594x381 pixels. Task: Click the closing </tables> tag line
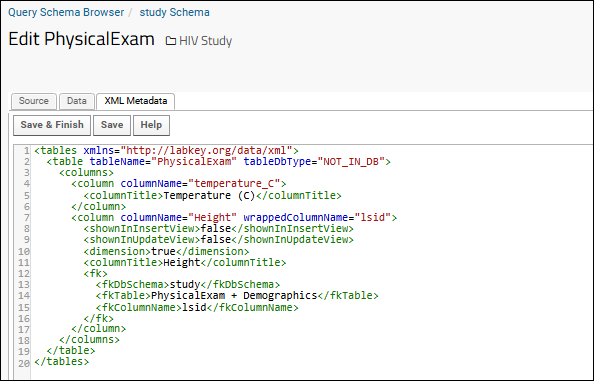[x=61, y=362]
